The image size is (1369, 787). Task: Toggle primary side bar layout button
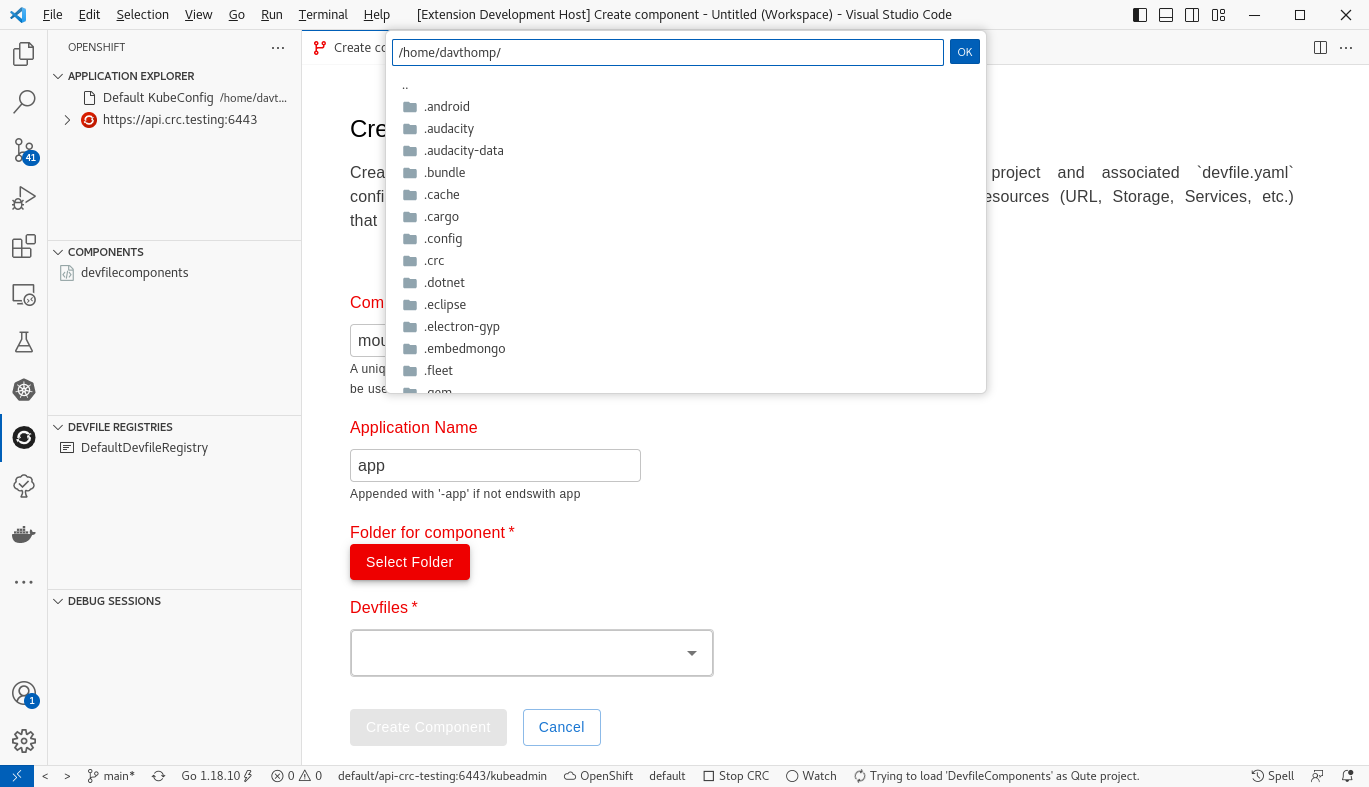coord(1140,15)
